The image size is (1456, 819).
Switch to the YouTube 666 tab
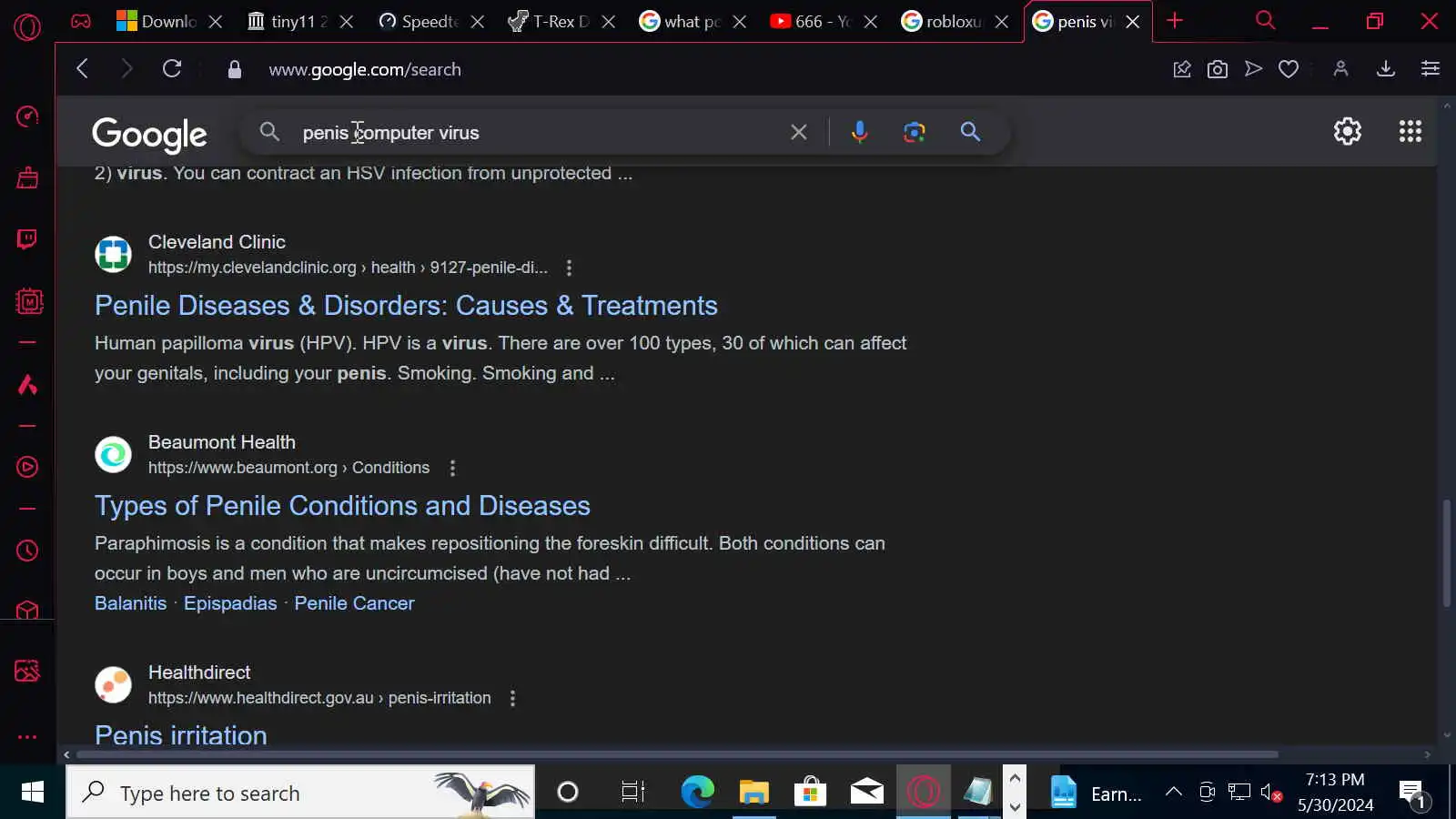[x=812, y=21]
